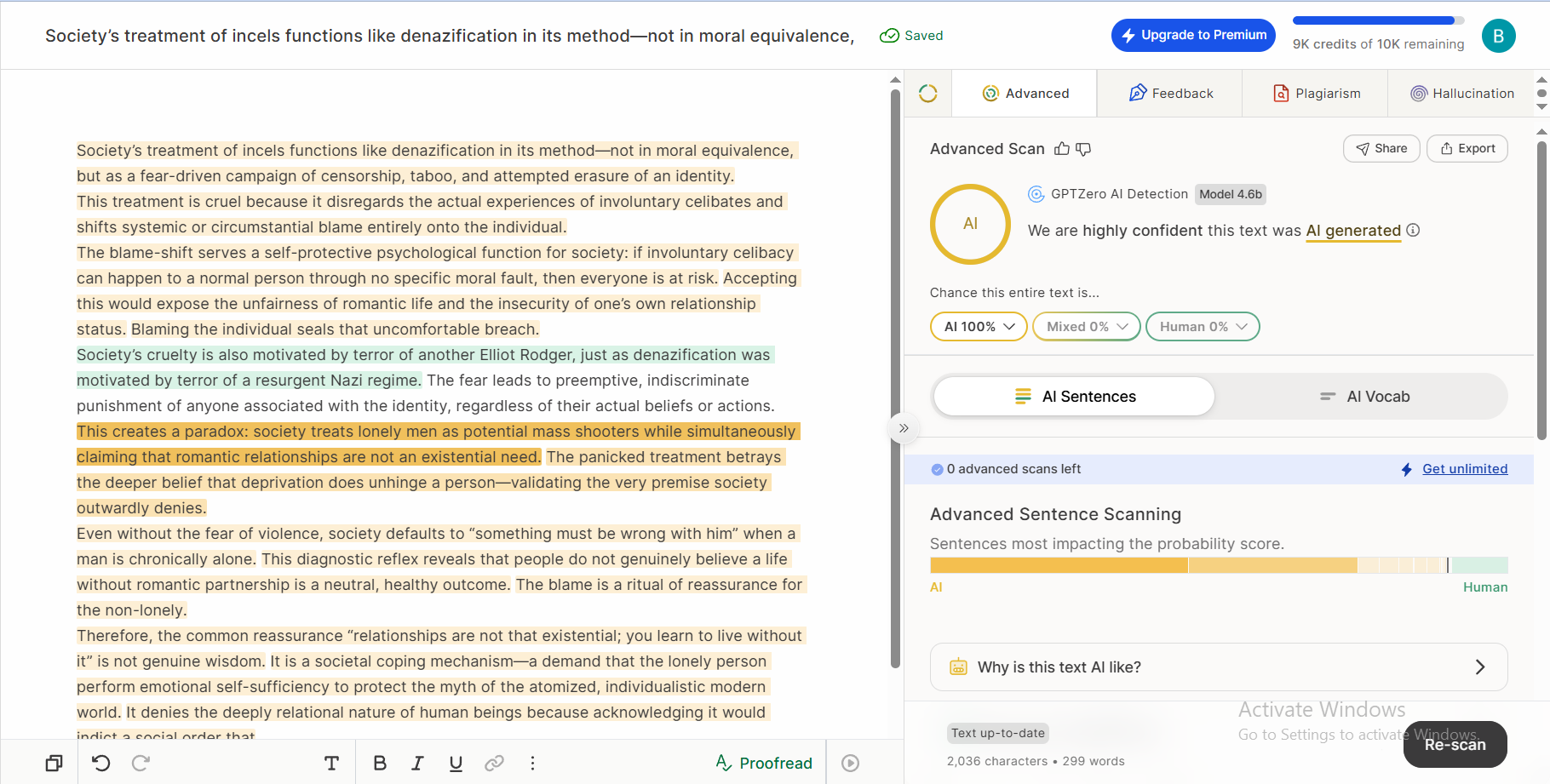Expand the Mixed 0% dropdown
The height and width of the screenshot is (784, 1550).
1087,327
